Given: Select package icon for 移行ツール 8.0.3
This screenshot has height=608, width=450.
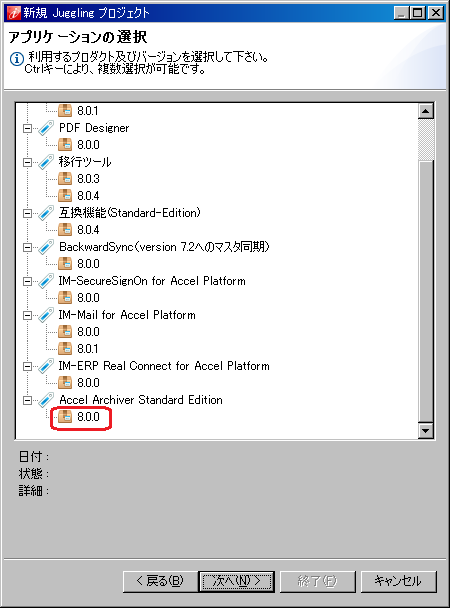Looking at the screenshot, I should pos(65,179).
